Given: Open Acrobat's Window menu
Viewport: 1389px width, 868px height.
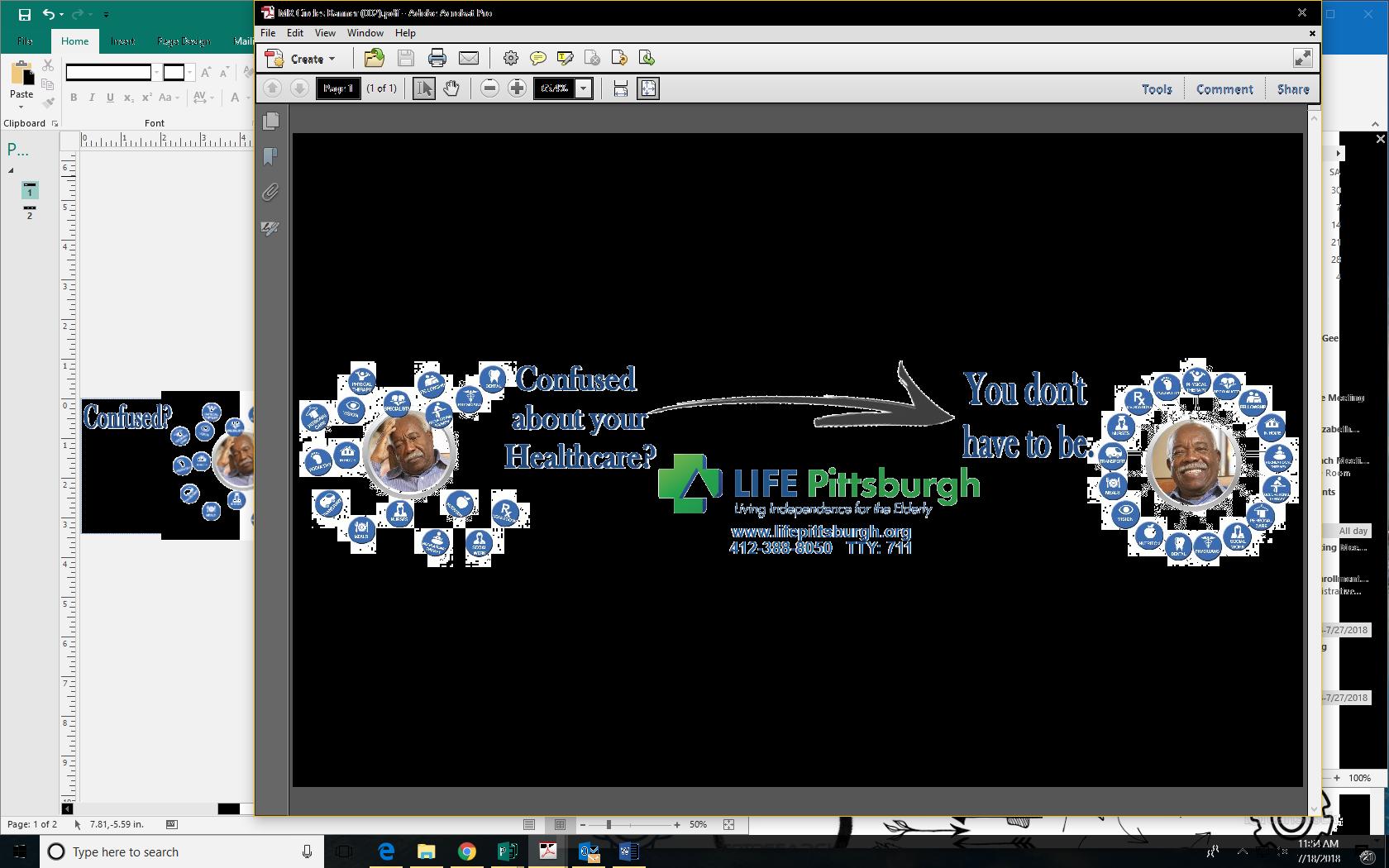Looking at the screenshot, I should coord(365,33).
